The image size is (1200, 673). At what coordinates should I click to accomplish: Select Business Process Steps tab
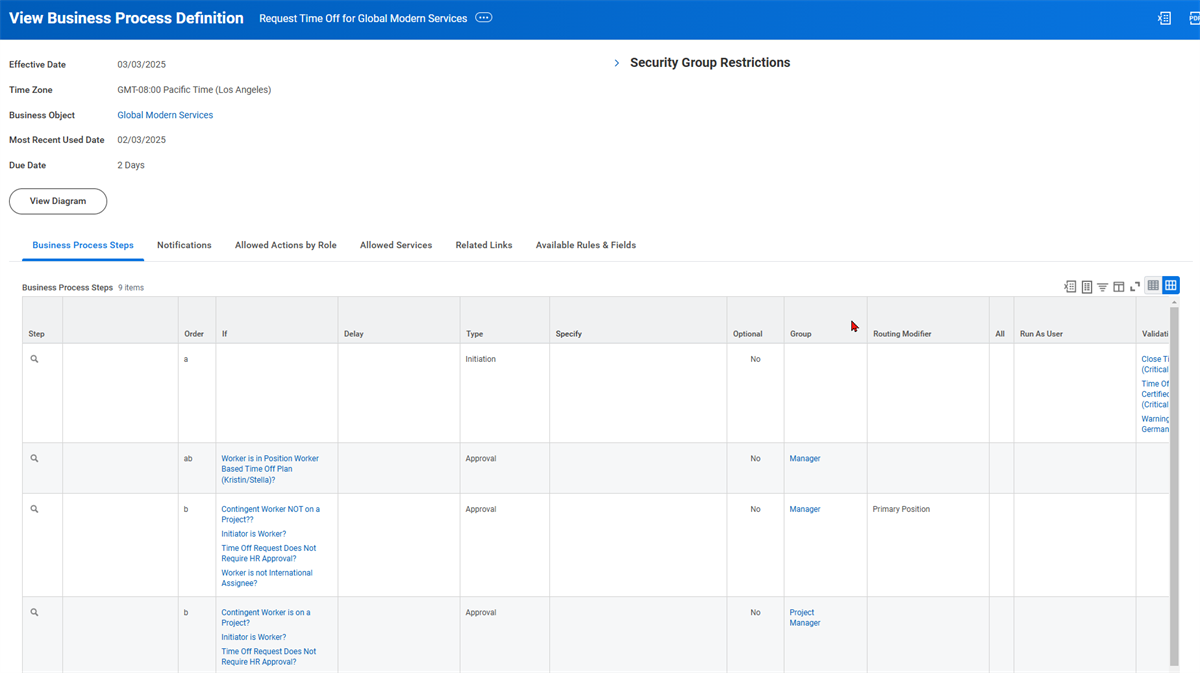(x=83, y=245)
